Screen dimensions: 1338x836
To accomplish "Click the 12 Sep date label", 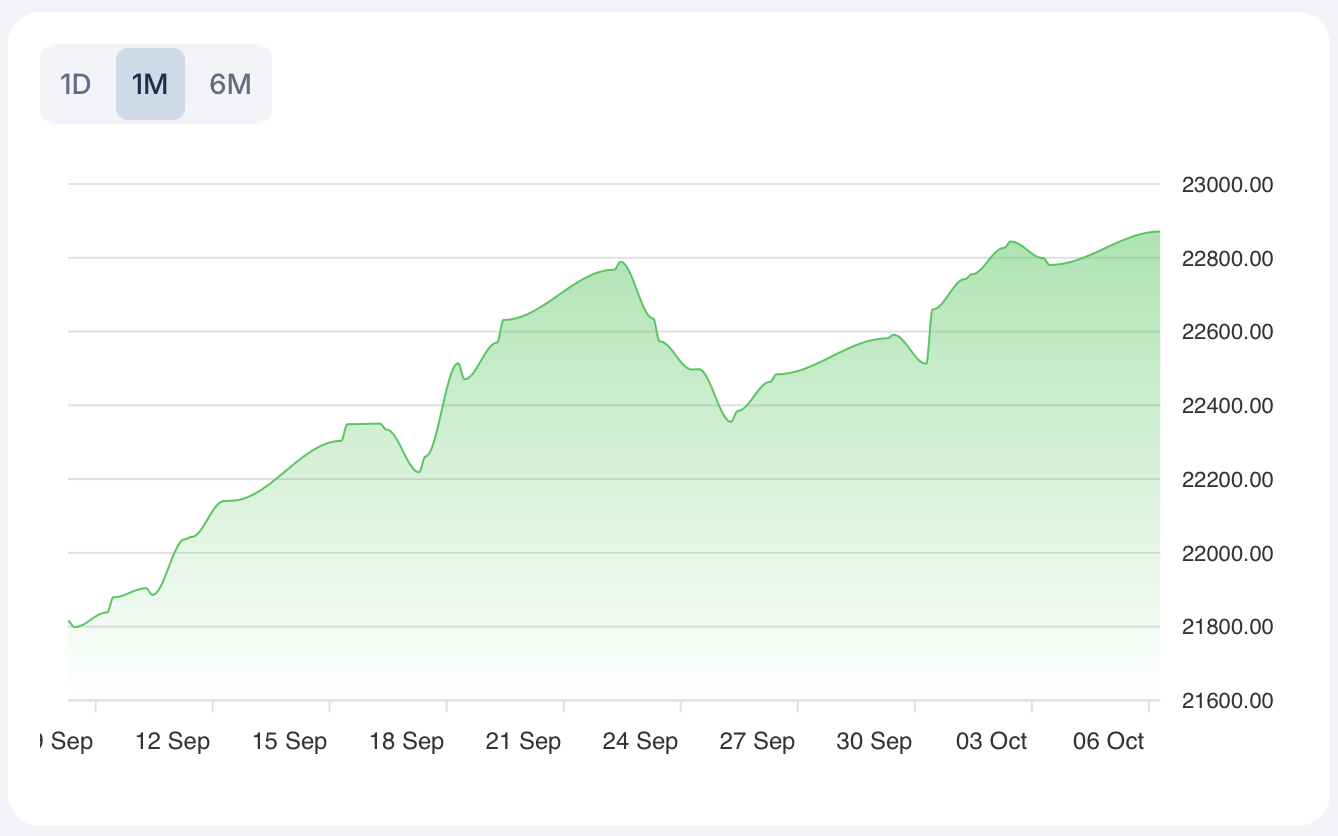I will coord(173,741).
